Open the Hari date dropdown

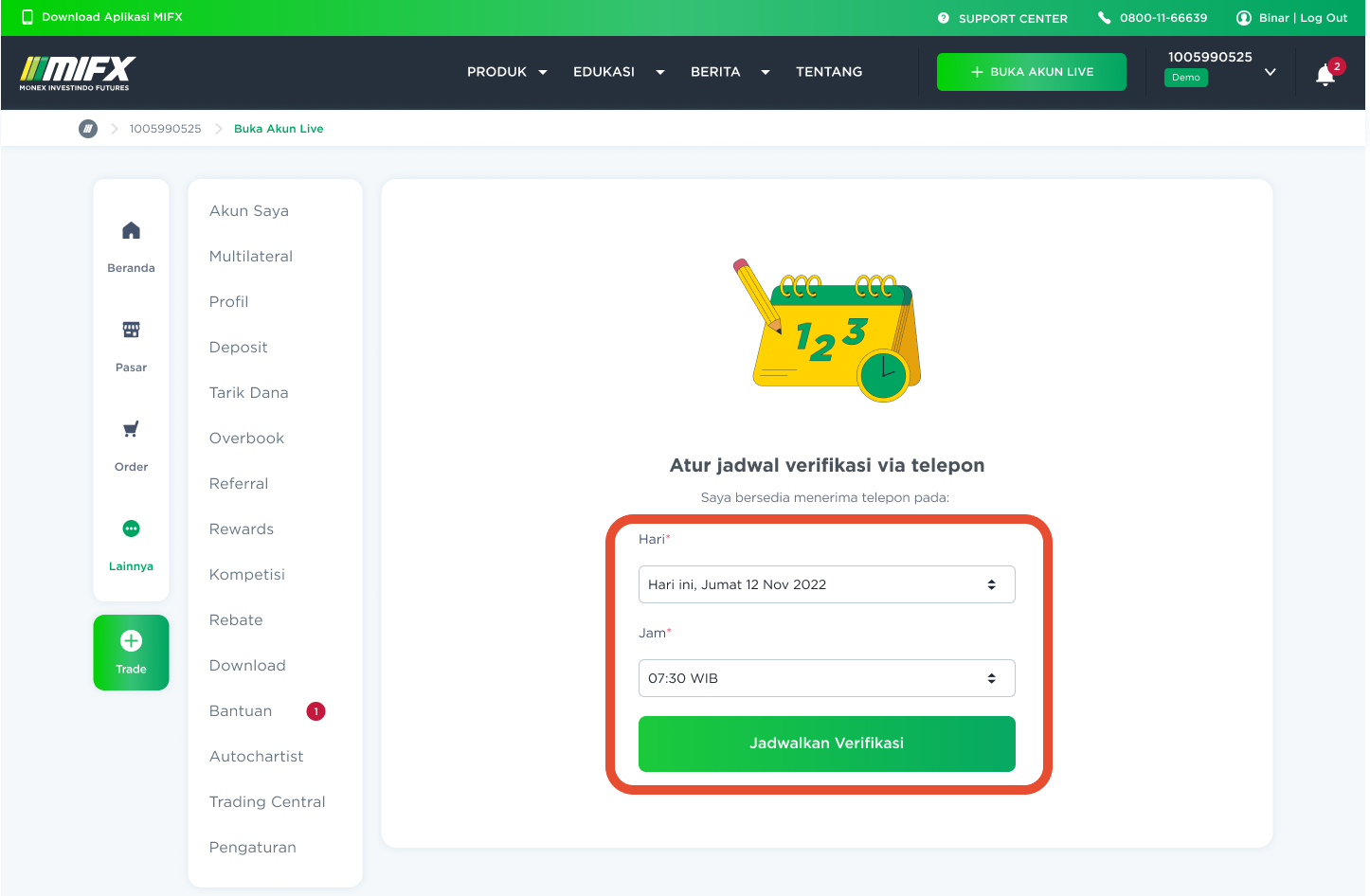(826, 584)
